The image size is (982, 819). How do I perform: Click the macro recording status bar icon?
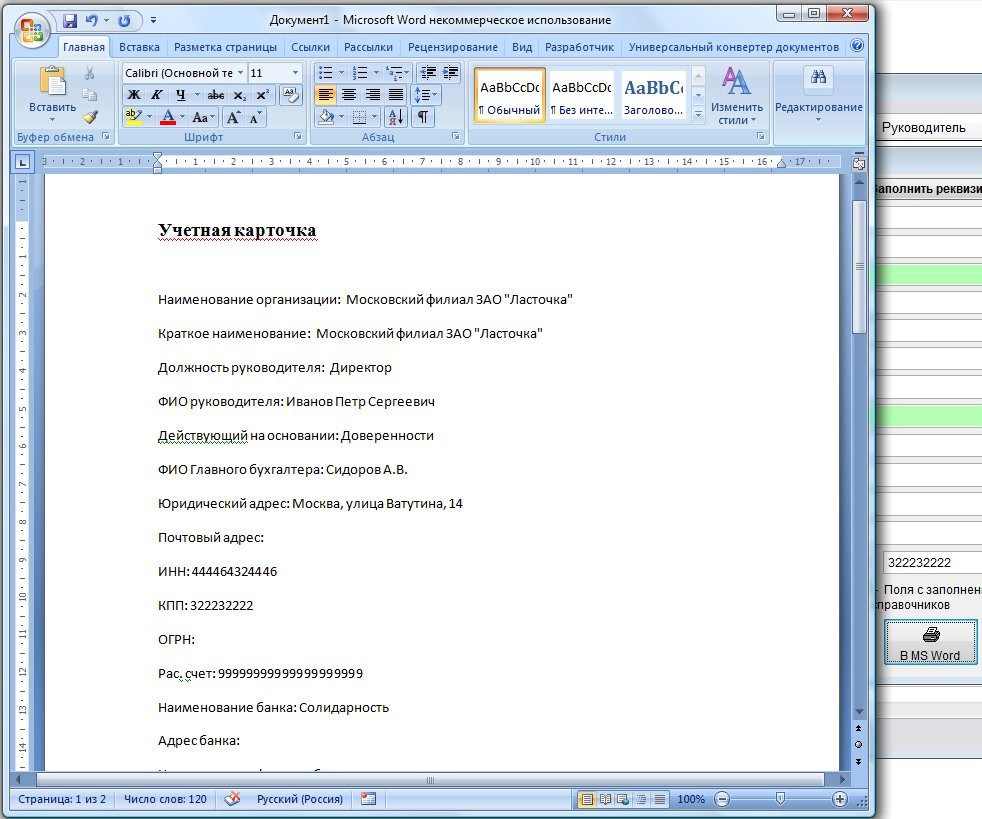368,799
